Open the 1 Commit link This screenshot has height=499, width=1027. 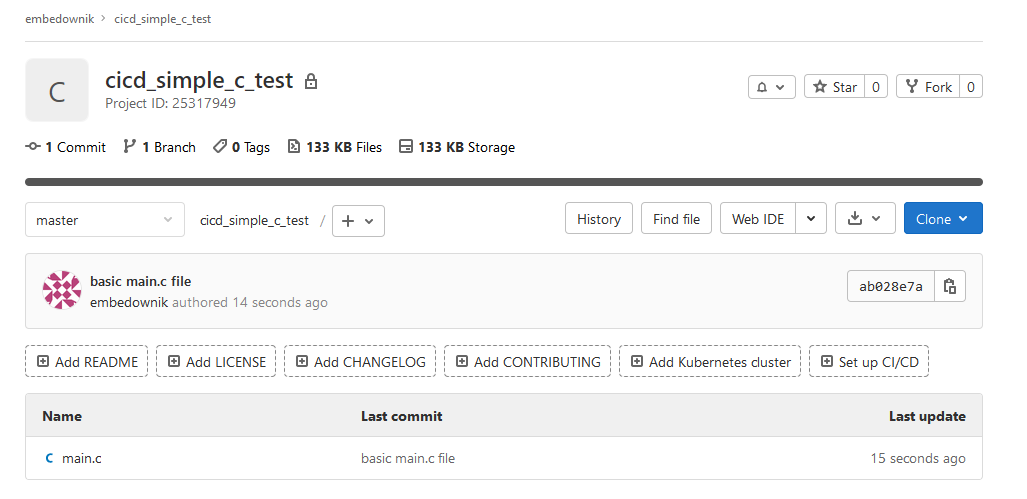[66, 147]
